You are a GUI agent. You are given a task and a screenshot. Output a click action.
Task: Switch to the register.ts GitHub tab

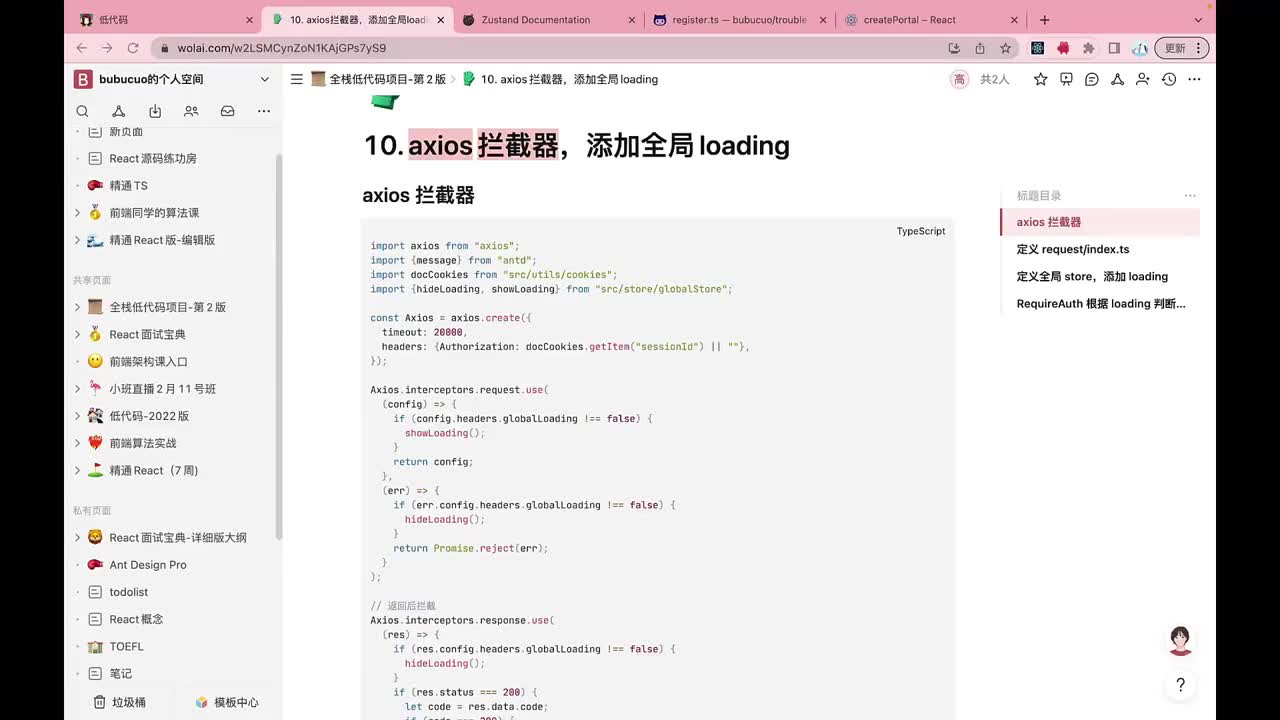[740, 20]
